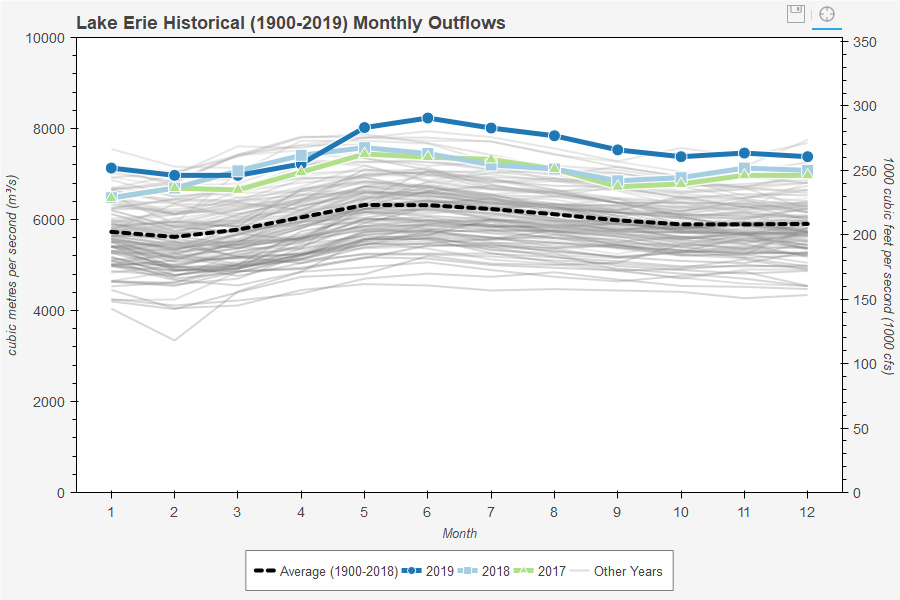Select the crosshair zoom tool icon
The image size is (900, 600).
pos(828,14)
